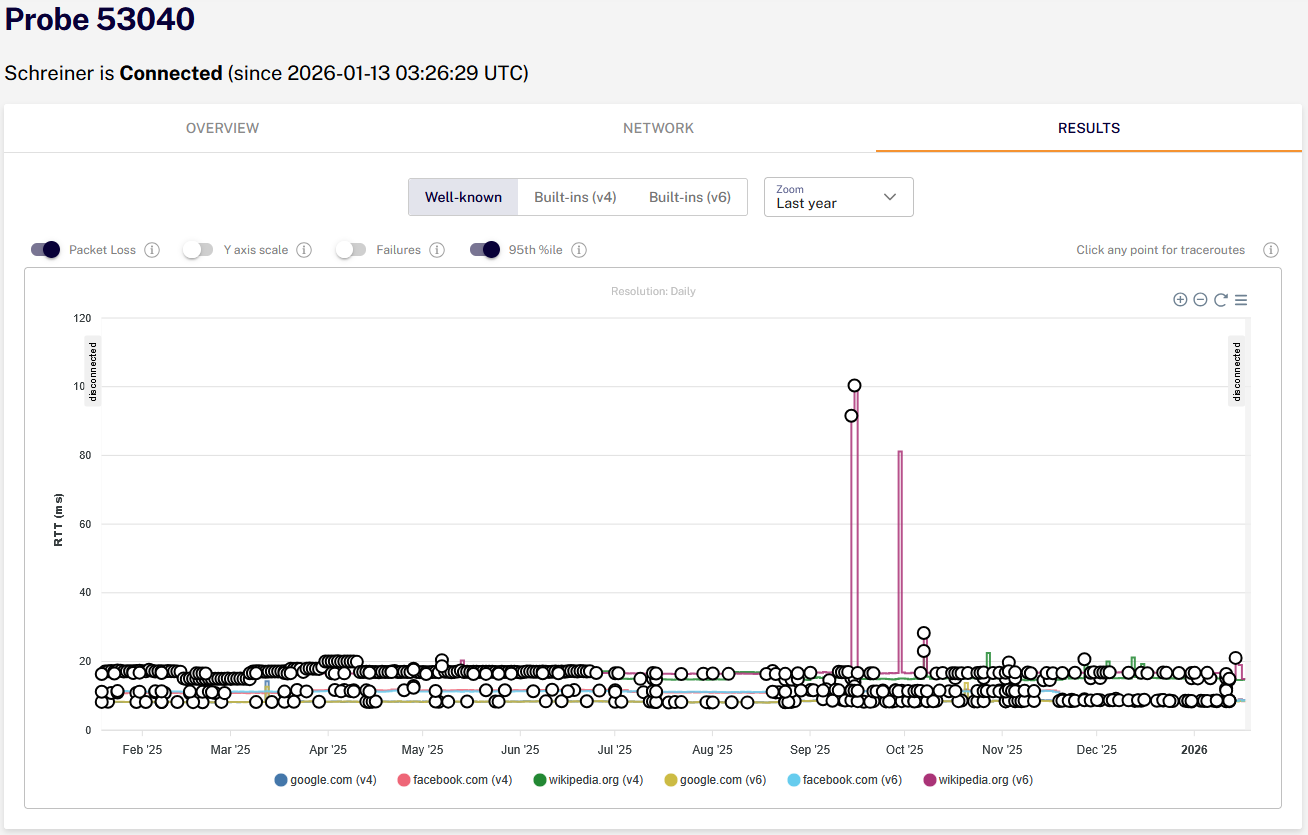The image size is (1308, 835).
Task: Switch to the Overview tab
Action: click(222, 128)
